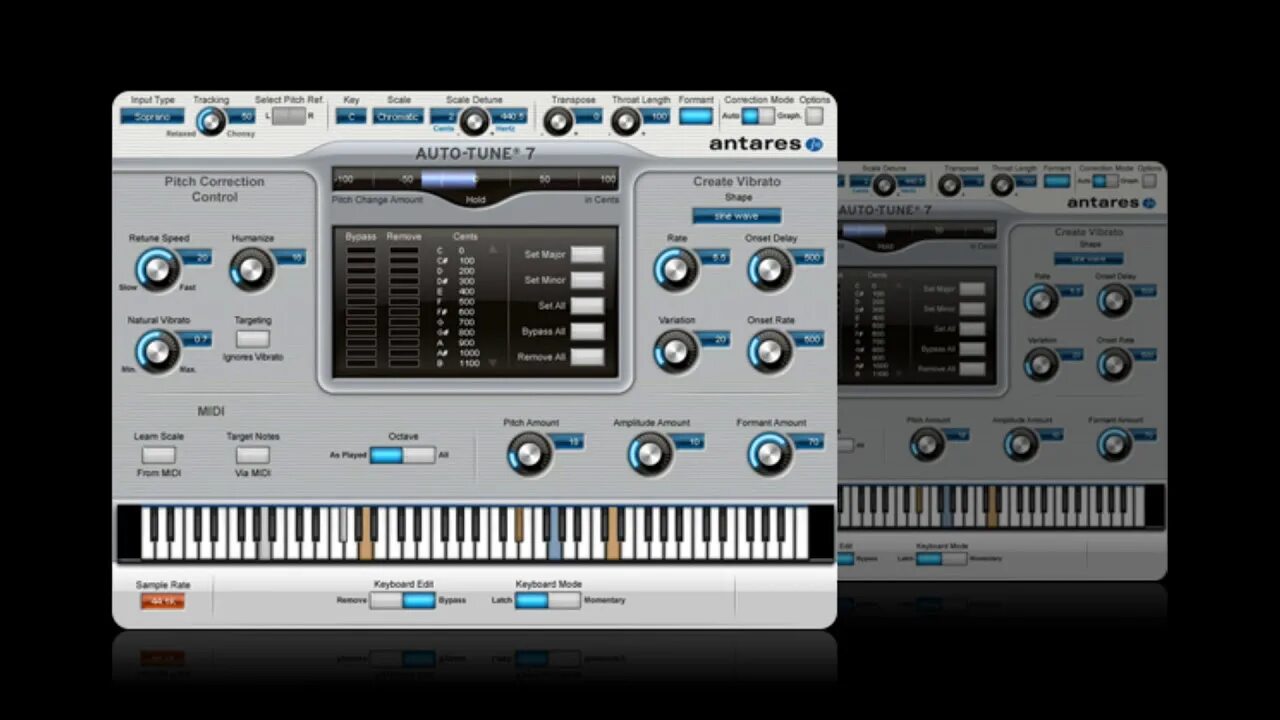This screenshot has height=720, width=1280.
Task: Click the Remove All button
Action: [x=587, y=357]
